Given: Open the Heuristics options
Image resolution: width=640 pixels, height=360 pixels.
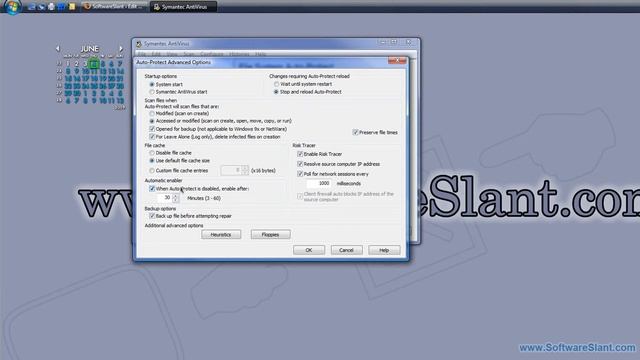Looking at the screenshot, I should click(x=221, y=235).
